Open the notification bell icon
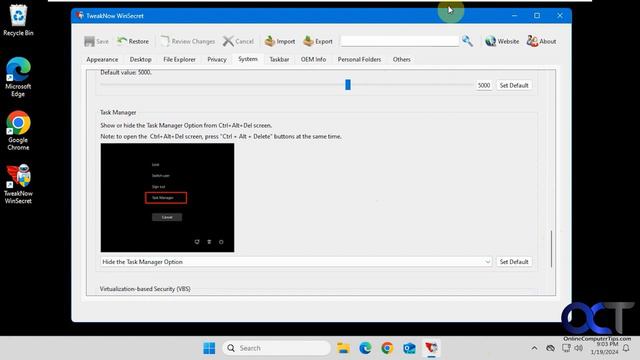Screen dimensions: 640x360 tap(626, 348)
